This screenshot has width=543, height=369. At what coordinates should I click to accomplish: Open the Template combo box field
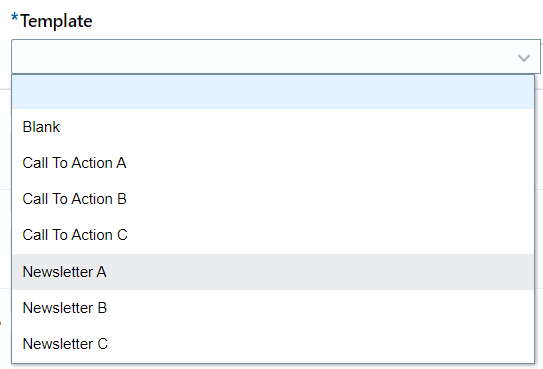coord(276,56)
